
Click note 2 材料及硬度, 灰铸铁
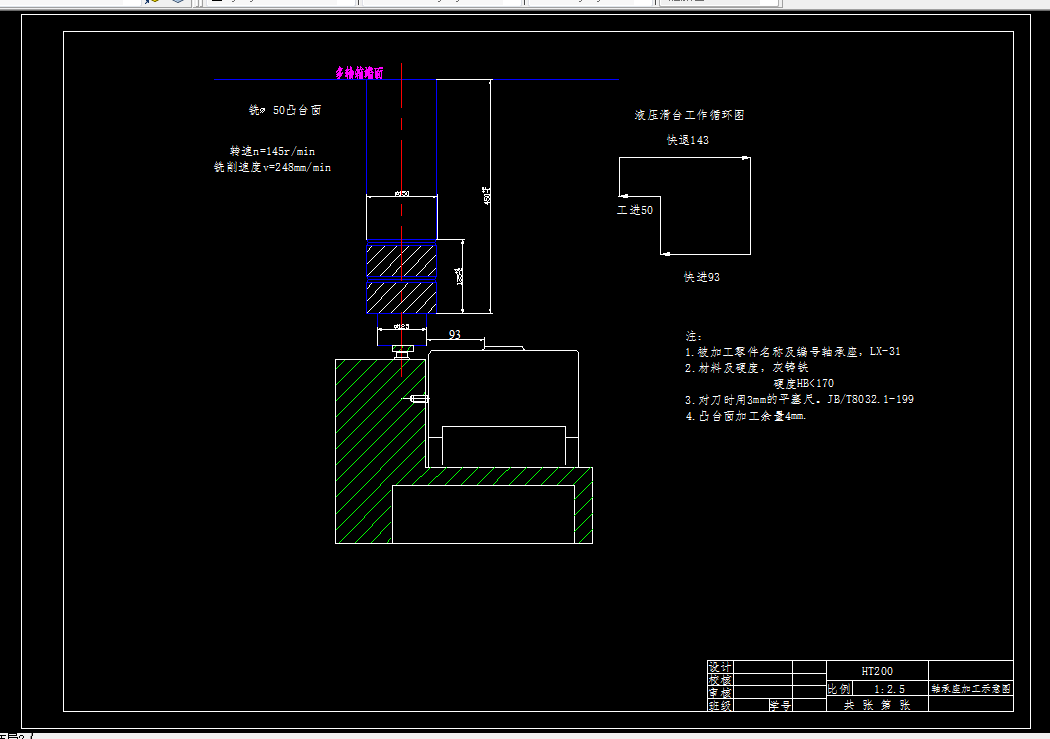pyautogui.click(x=747, y=367)
